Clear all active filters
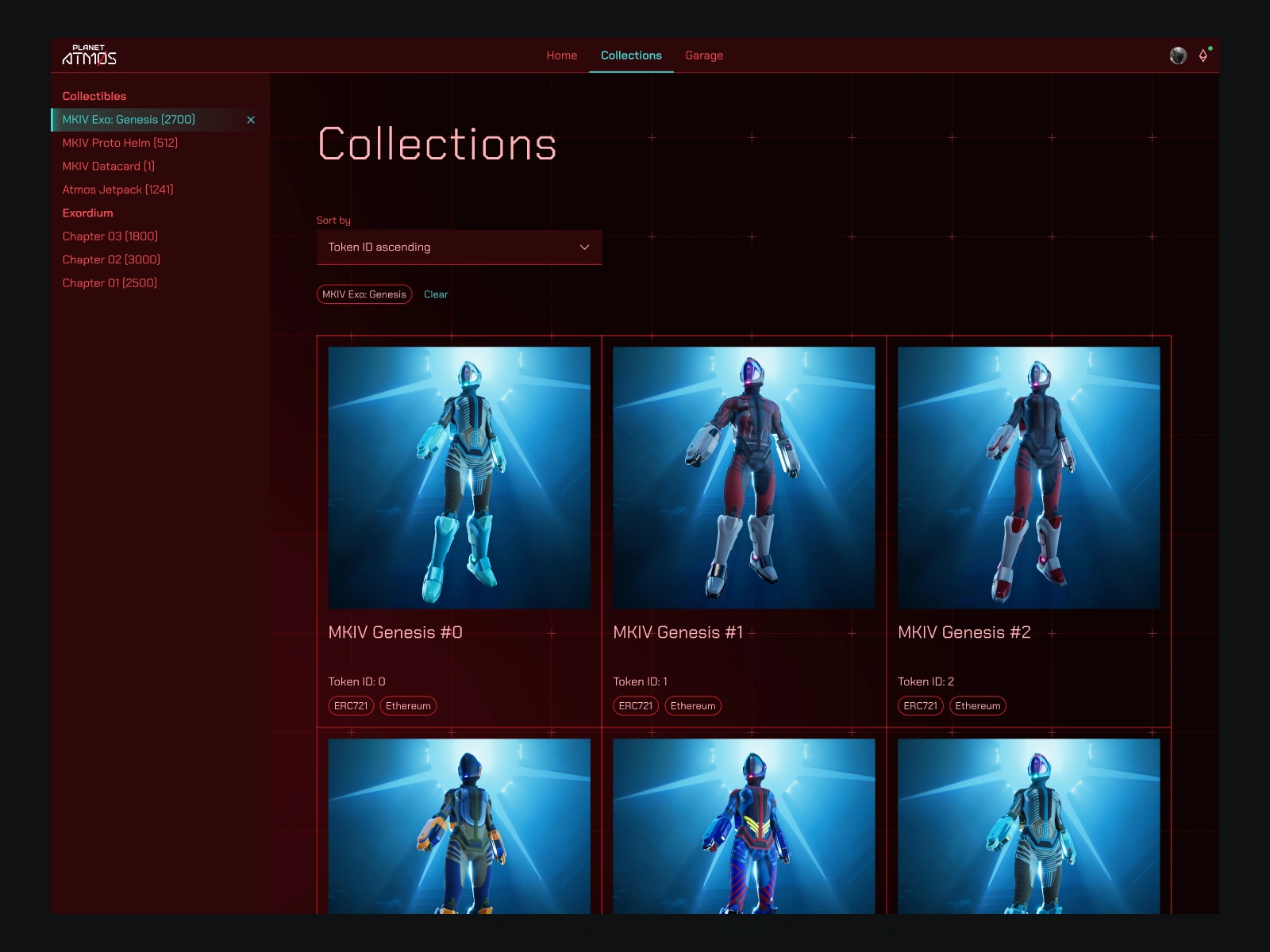 [436, 294]
